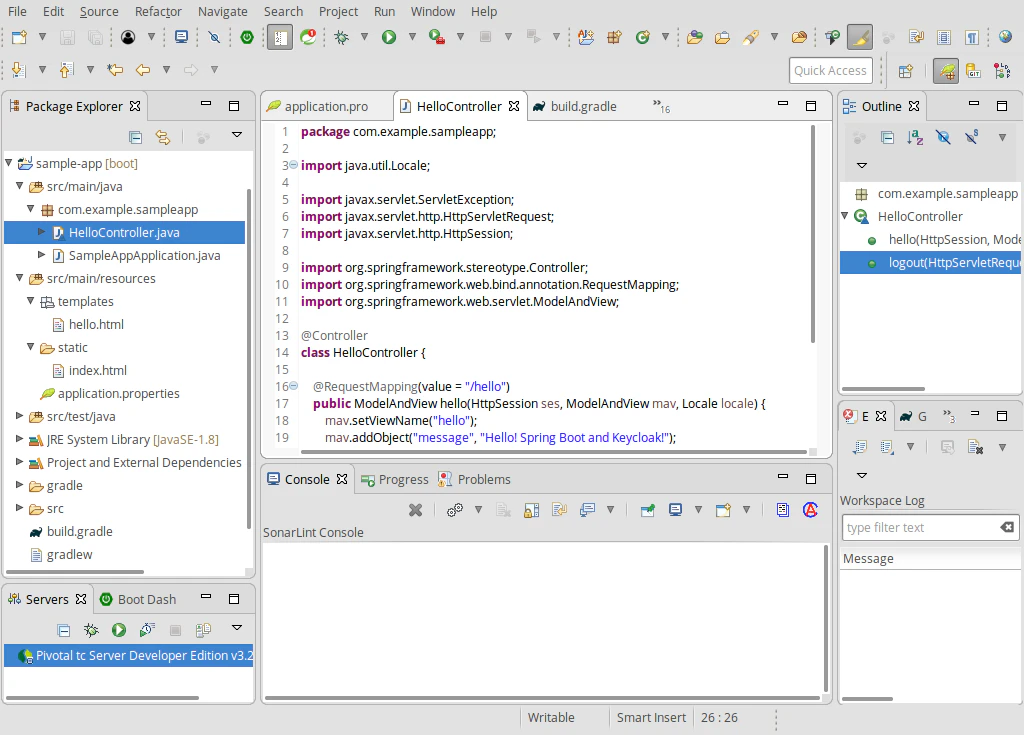Open the Refactor menu
The height and width of the screenshot is (735, 1024).
coord(158,11)
